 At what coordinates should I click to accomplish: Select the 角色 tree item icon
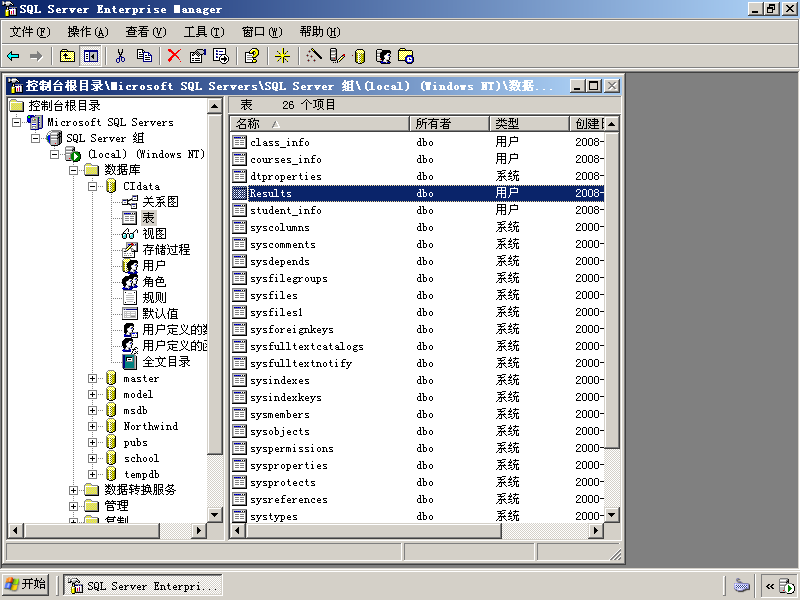(130, 282)
